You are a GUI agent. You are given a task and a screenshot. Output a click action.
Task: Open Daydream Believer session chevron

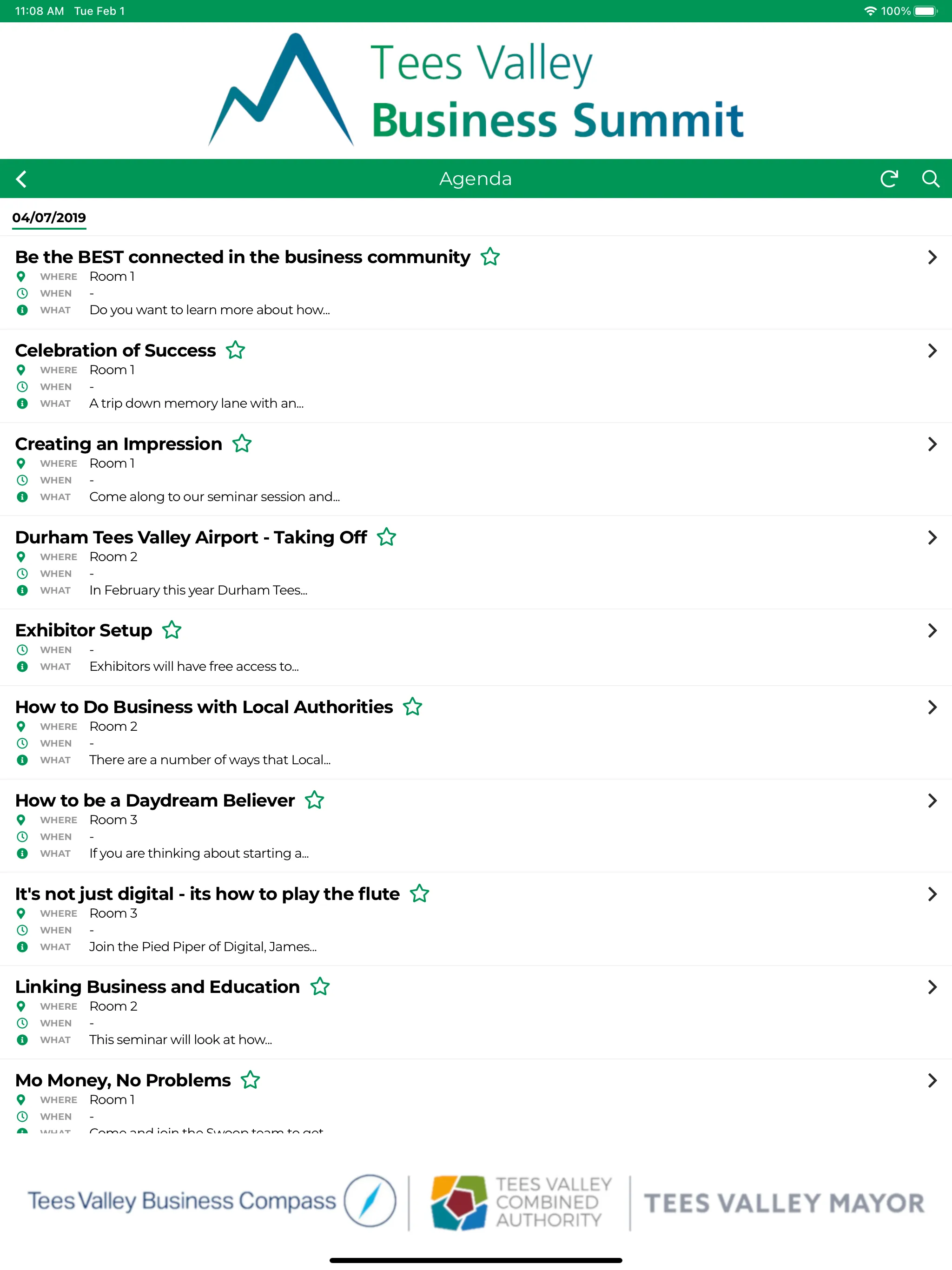pyautogui.click(x=932, y=801)
